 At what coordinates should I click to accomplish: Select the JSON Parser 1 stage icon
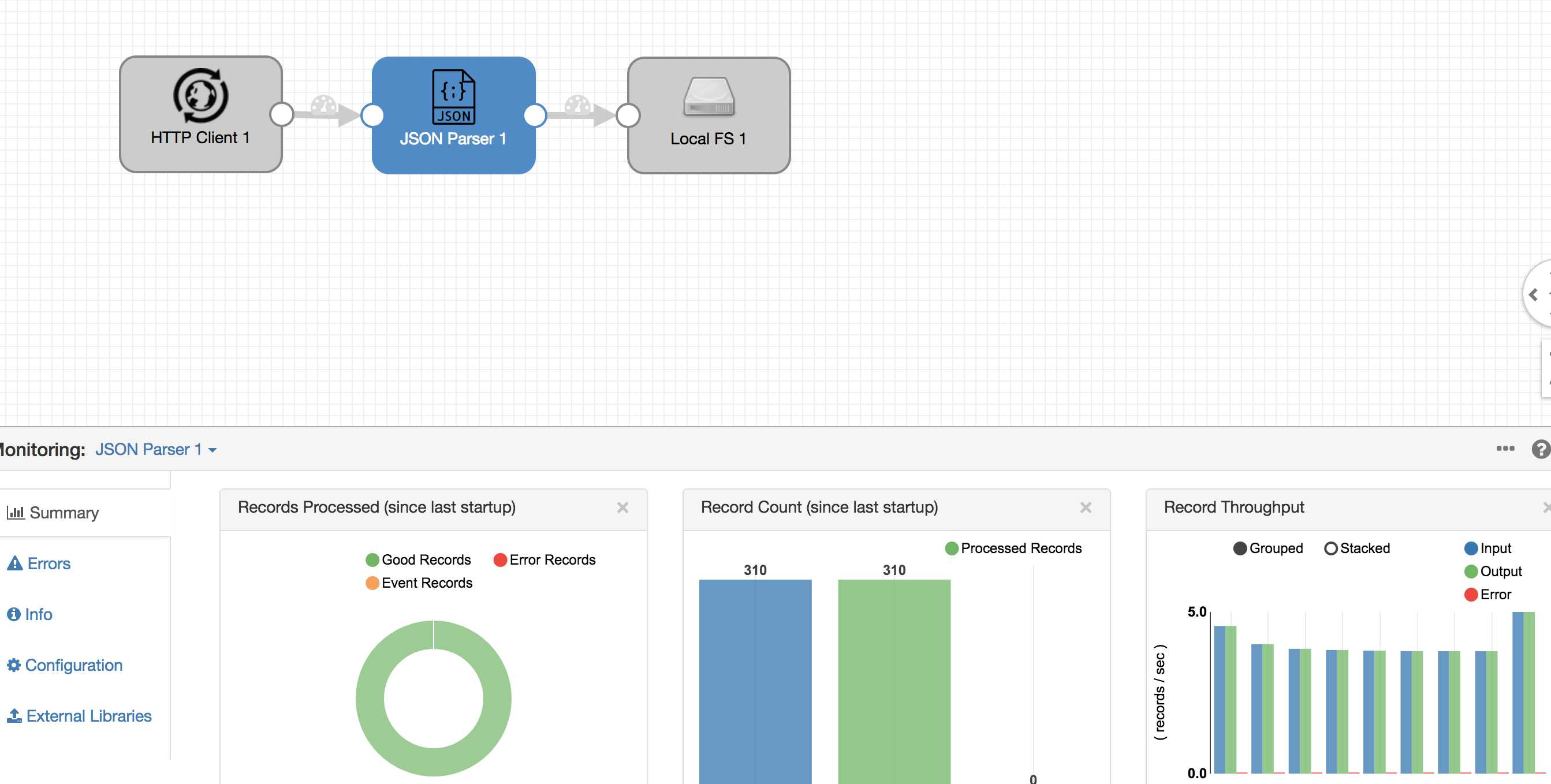pos(453,97)
